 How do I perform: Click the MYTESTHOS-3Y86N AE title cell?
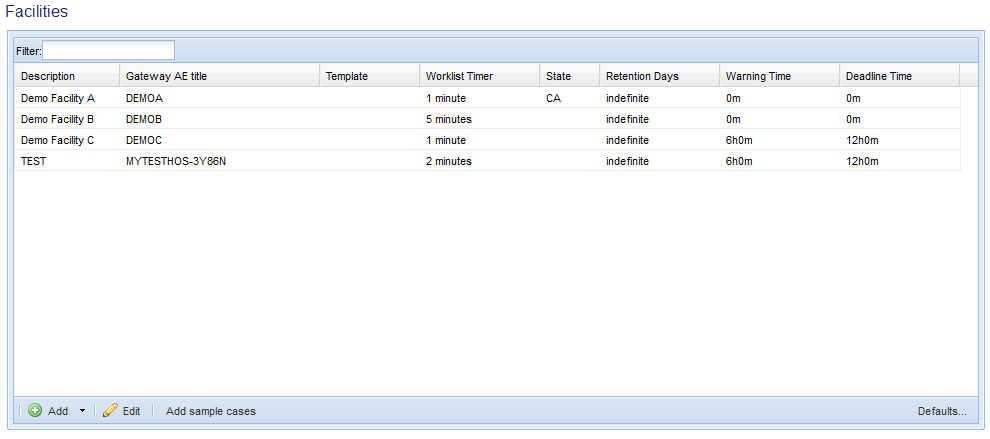click(176, 161)
